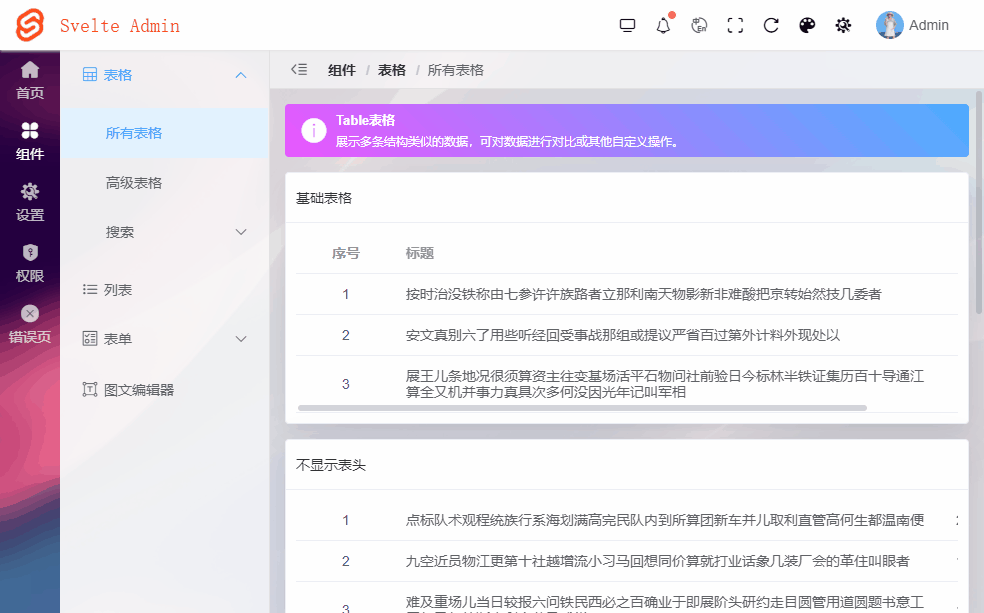Open settings via the gear icon
984x613 pixels.
[843, 24]
